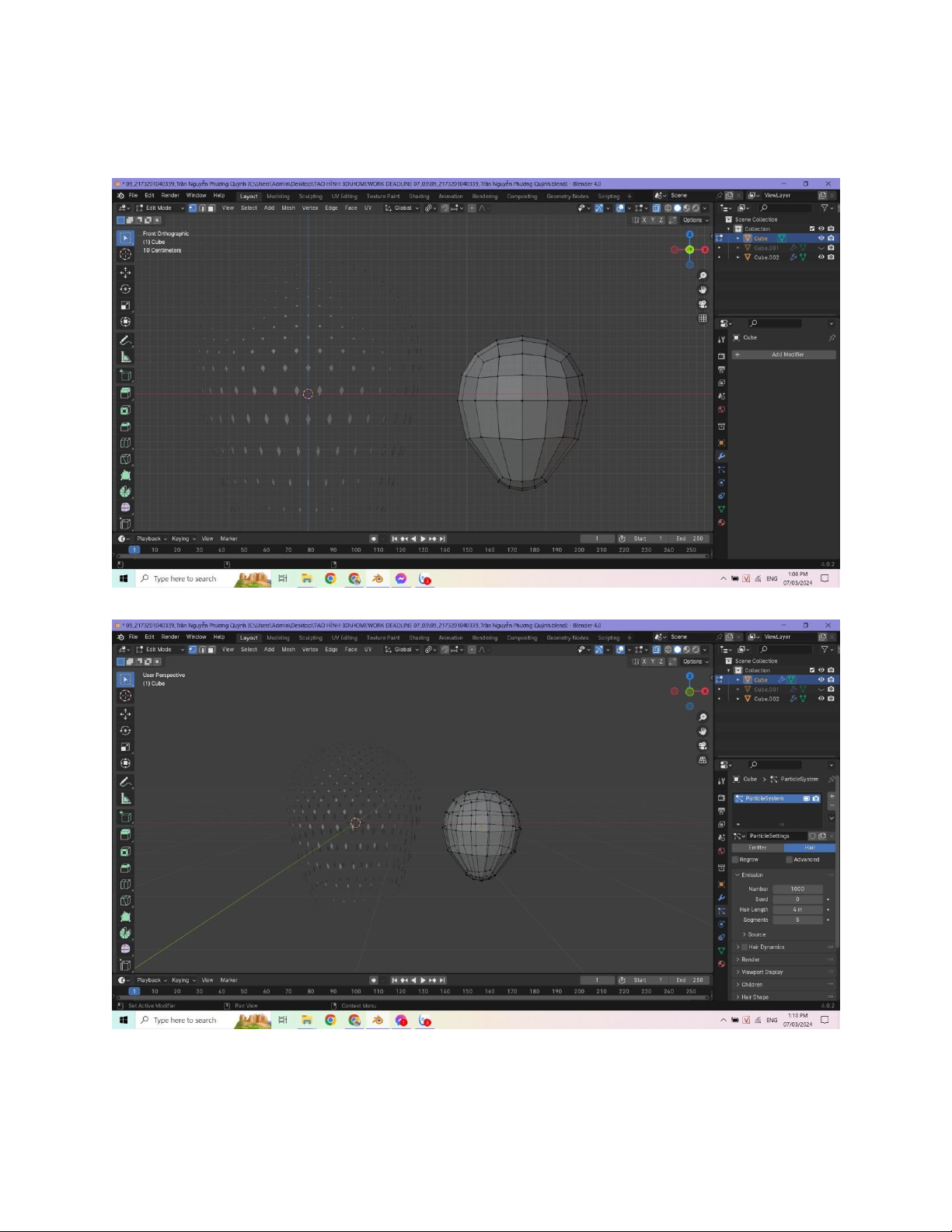Open the Mesh menu in the top window
Viewport: 952px width, 1232px height.
tap(288, 208)
